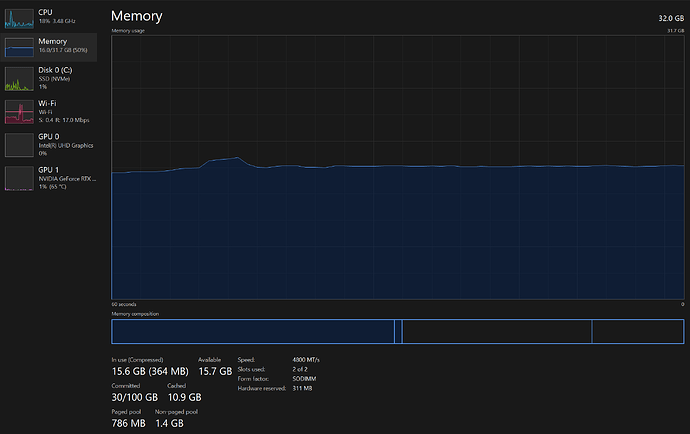Click the standby segment of Memory composition bar
The image size is (690, 434).
coord(495,332)
